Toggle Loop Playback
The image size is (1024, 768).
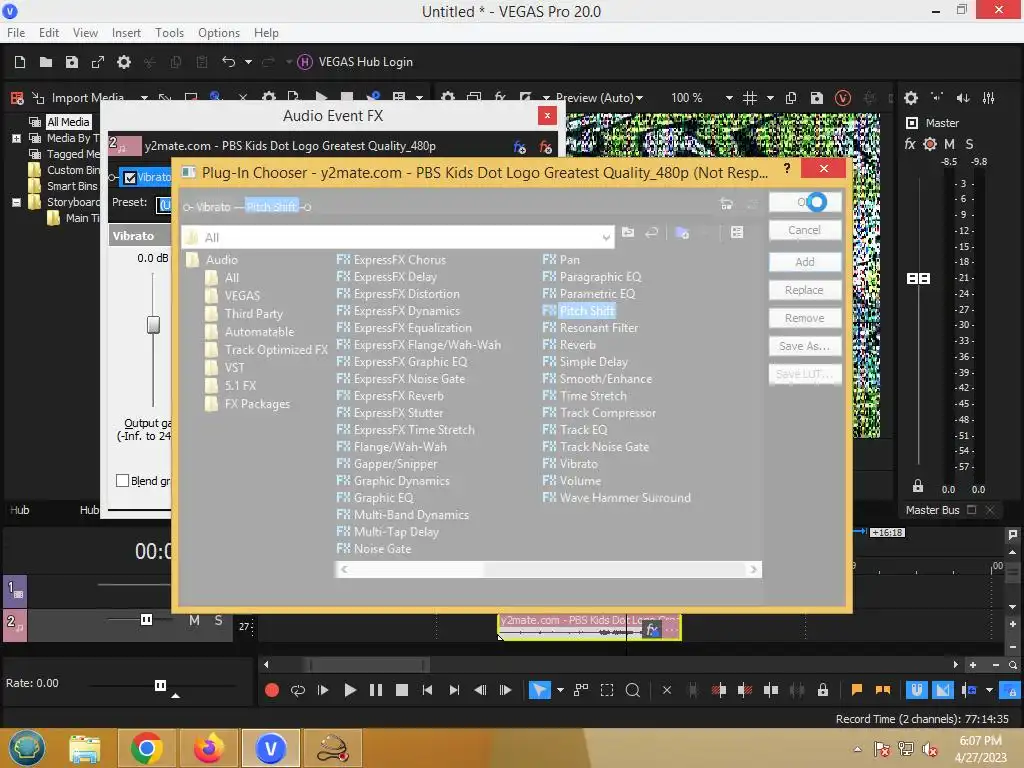coord(298,690)
